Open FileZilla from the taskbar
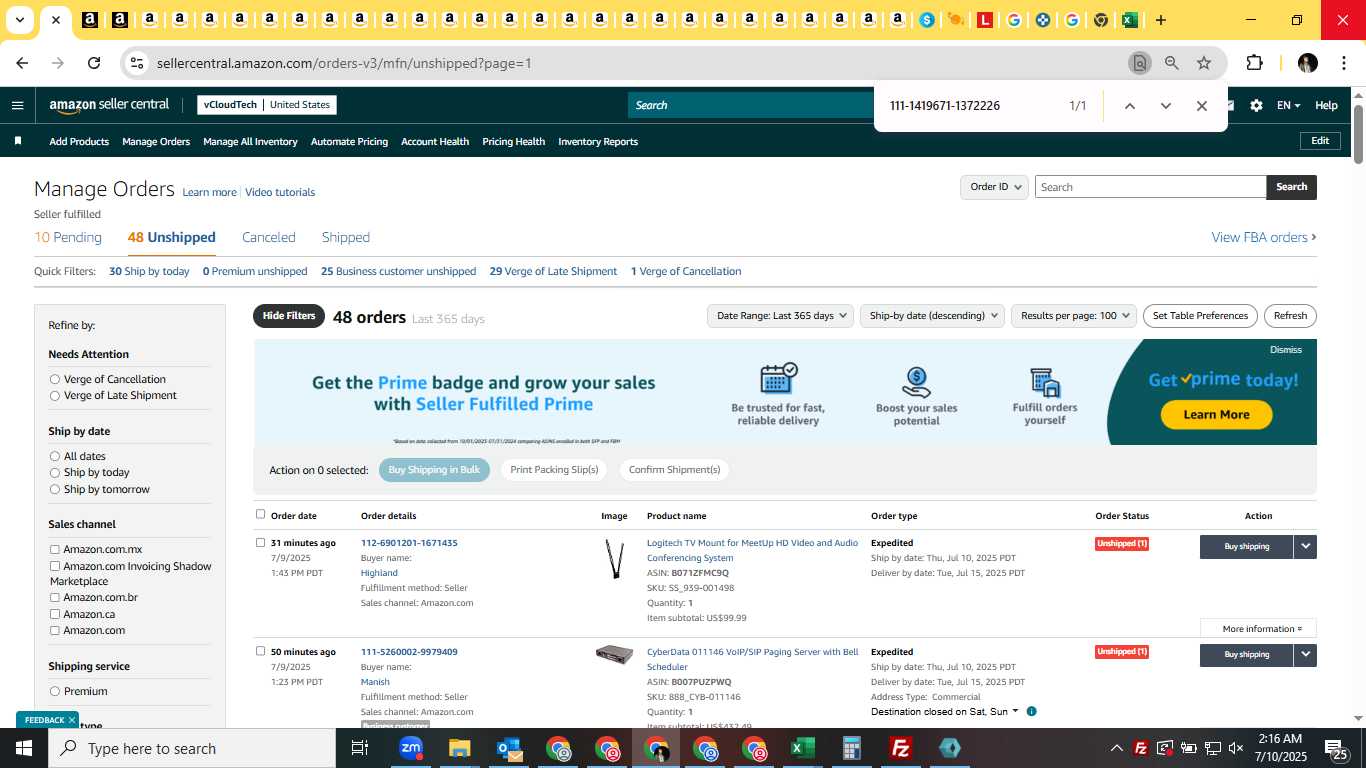Screen dimensions: 1366x768 901,748
